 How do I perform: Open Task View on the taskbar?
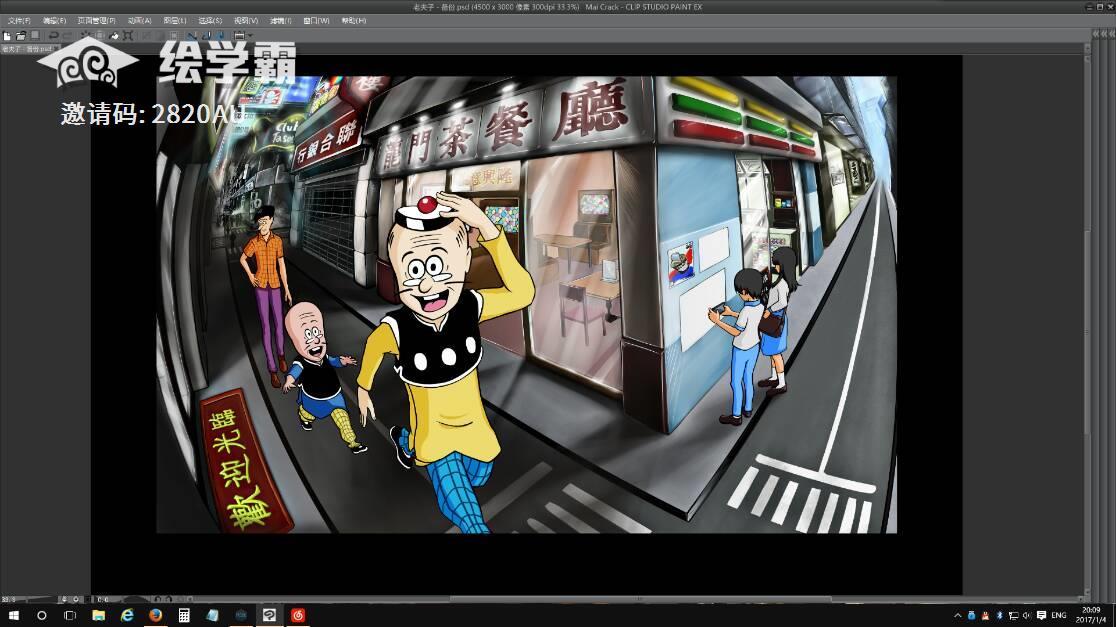pyautogui.click(x=70, y=615)
